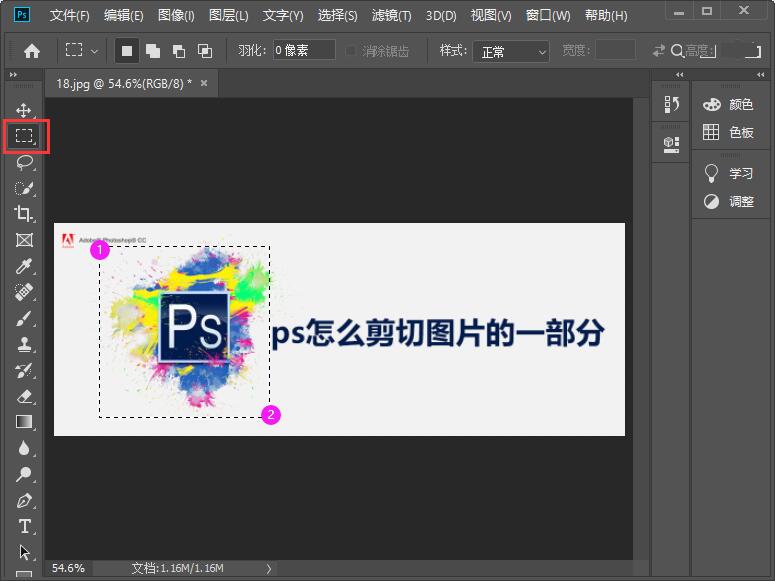Image resolution: width=775 pixels, height=581 pixels.
Task: Select the Path Selection tool
Action: coord(24,552)
